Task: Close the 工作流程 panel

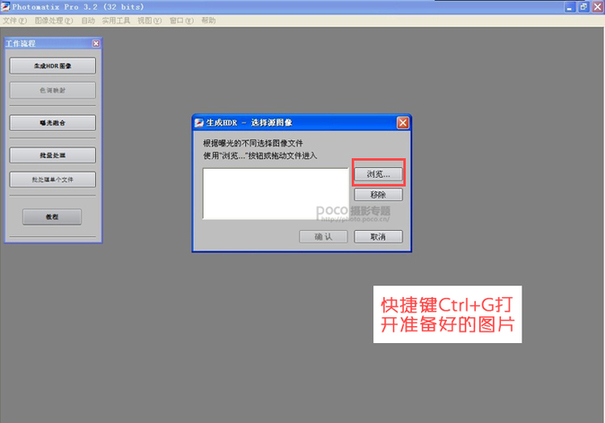Action: 95,44
